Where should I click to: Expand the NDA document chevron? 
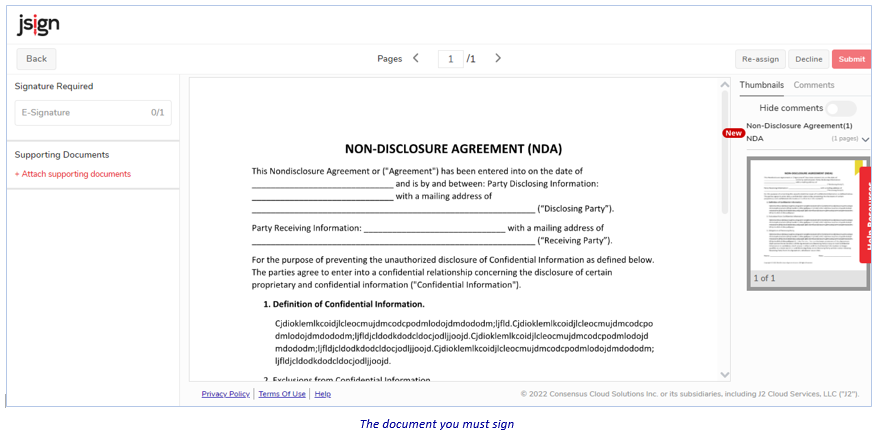click(x=866, y=140)
